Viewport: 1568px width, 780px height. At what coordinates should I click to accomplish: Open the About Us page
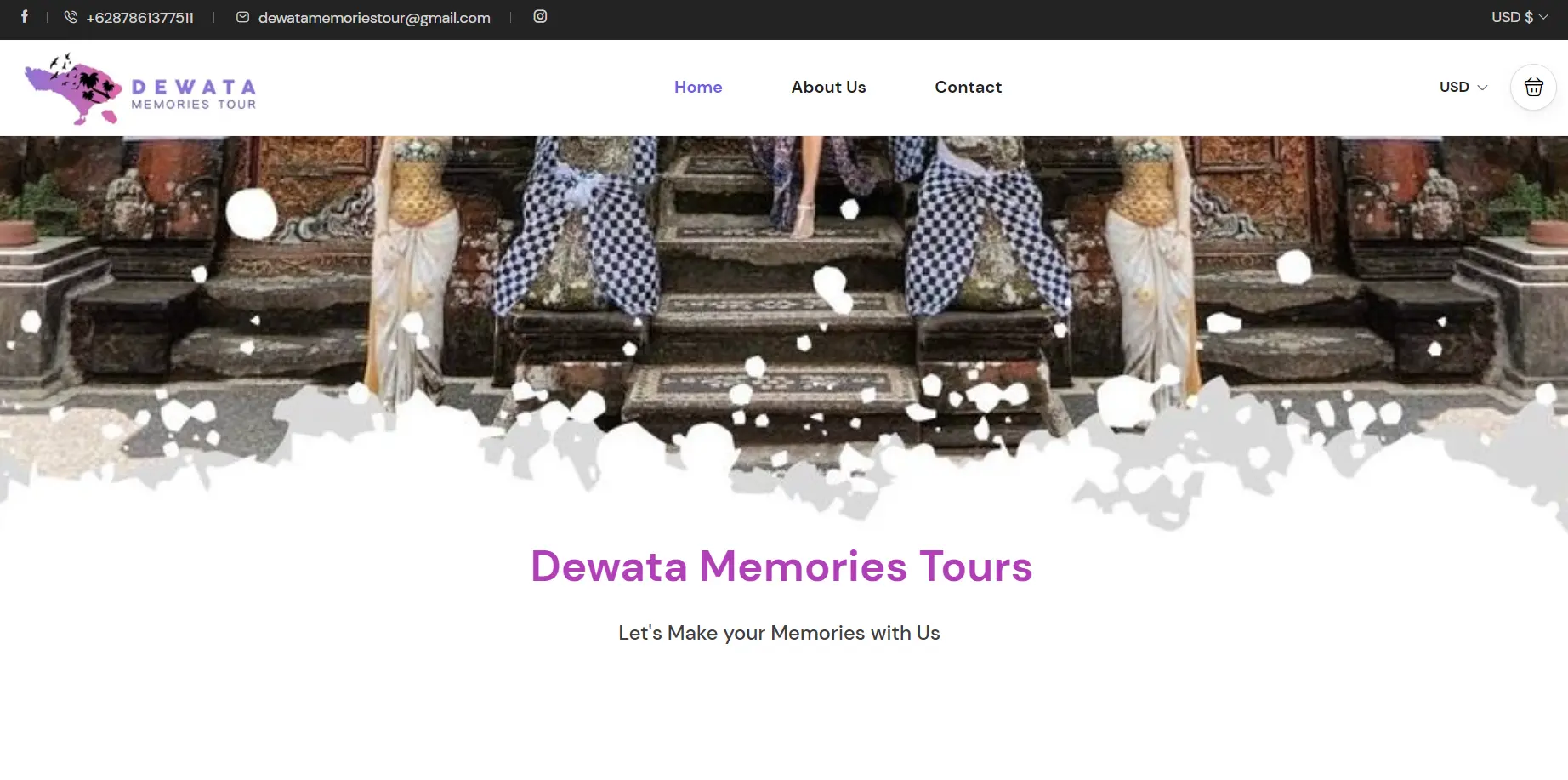click(x=828, y=87)
